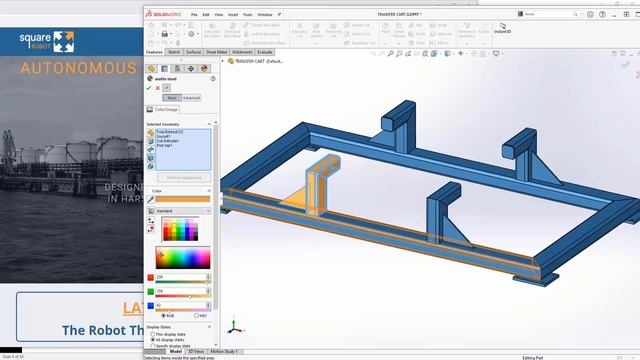Select the surfaces filter icon in Selected Geometry
Image resolution: width=640 pixels, height=360 pixels.
[151, 150]
